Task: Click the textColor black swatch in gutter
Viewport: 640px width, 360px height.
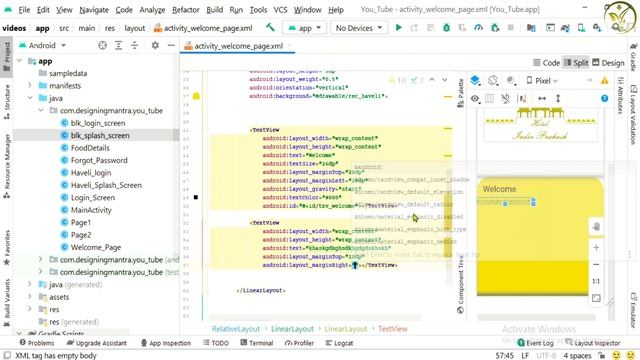Action: [x=196, y=197]
